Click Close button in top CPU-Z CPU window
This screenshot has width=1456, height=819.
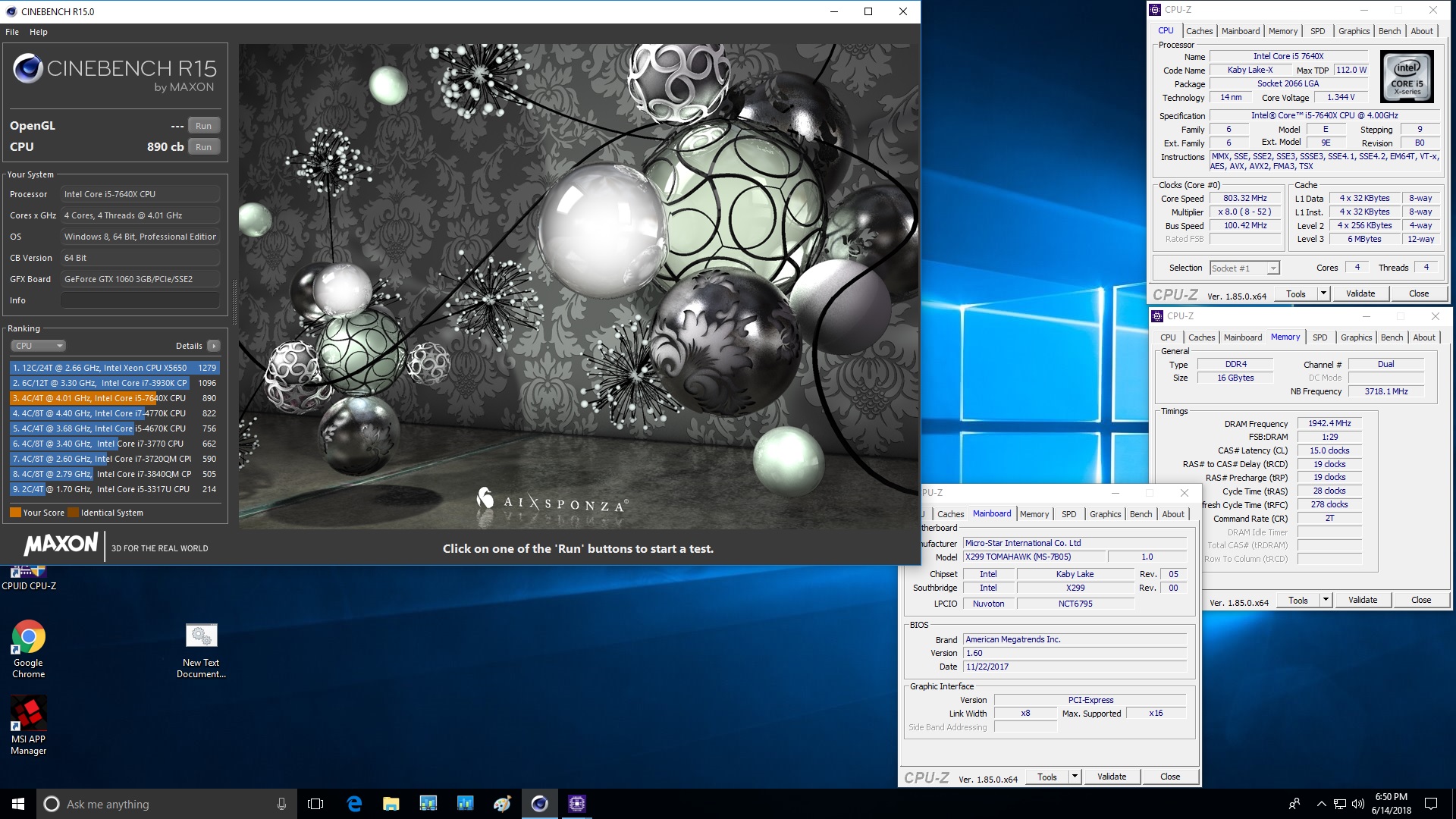click(1419, 294)
